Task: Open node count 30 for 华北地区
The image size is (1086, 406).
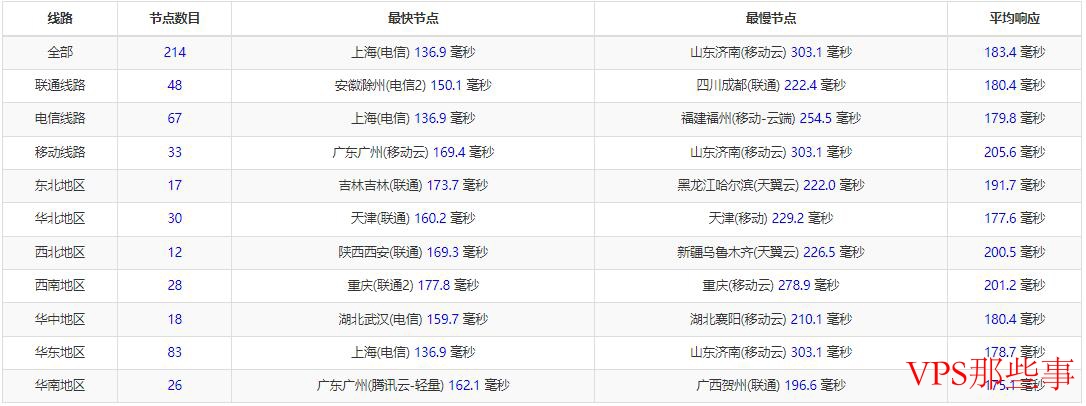Action: [175, 218]
